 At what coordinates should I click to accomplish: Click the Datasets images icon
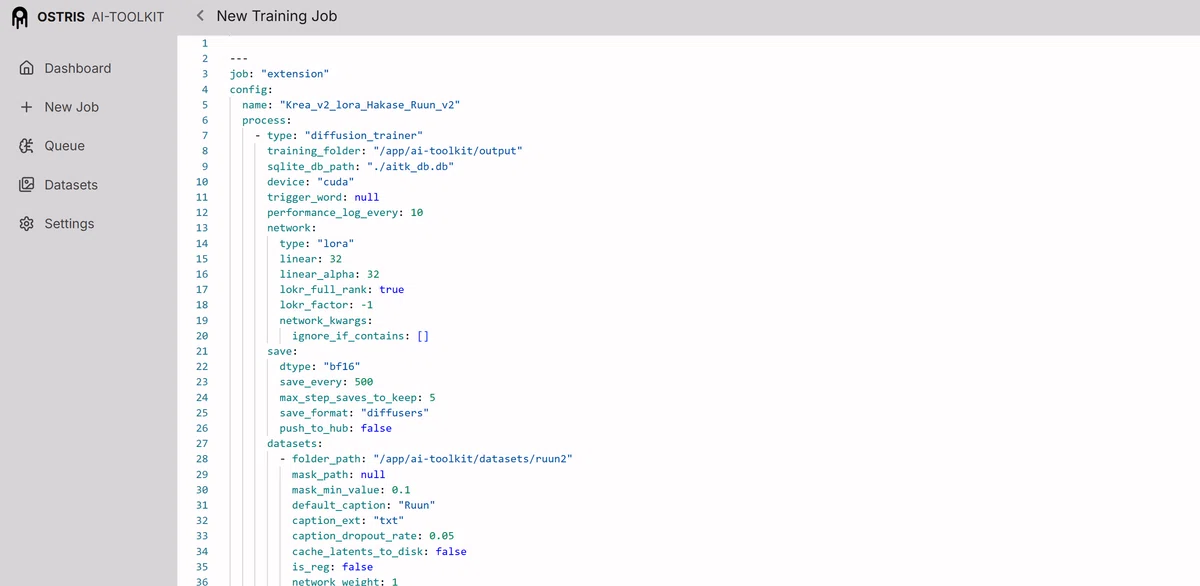pos(27,185)
